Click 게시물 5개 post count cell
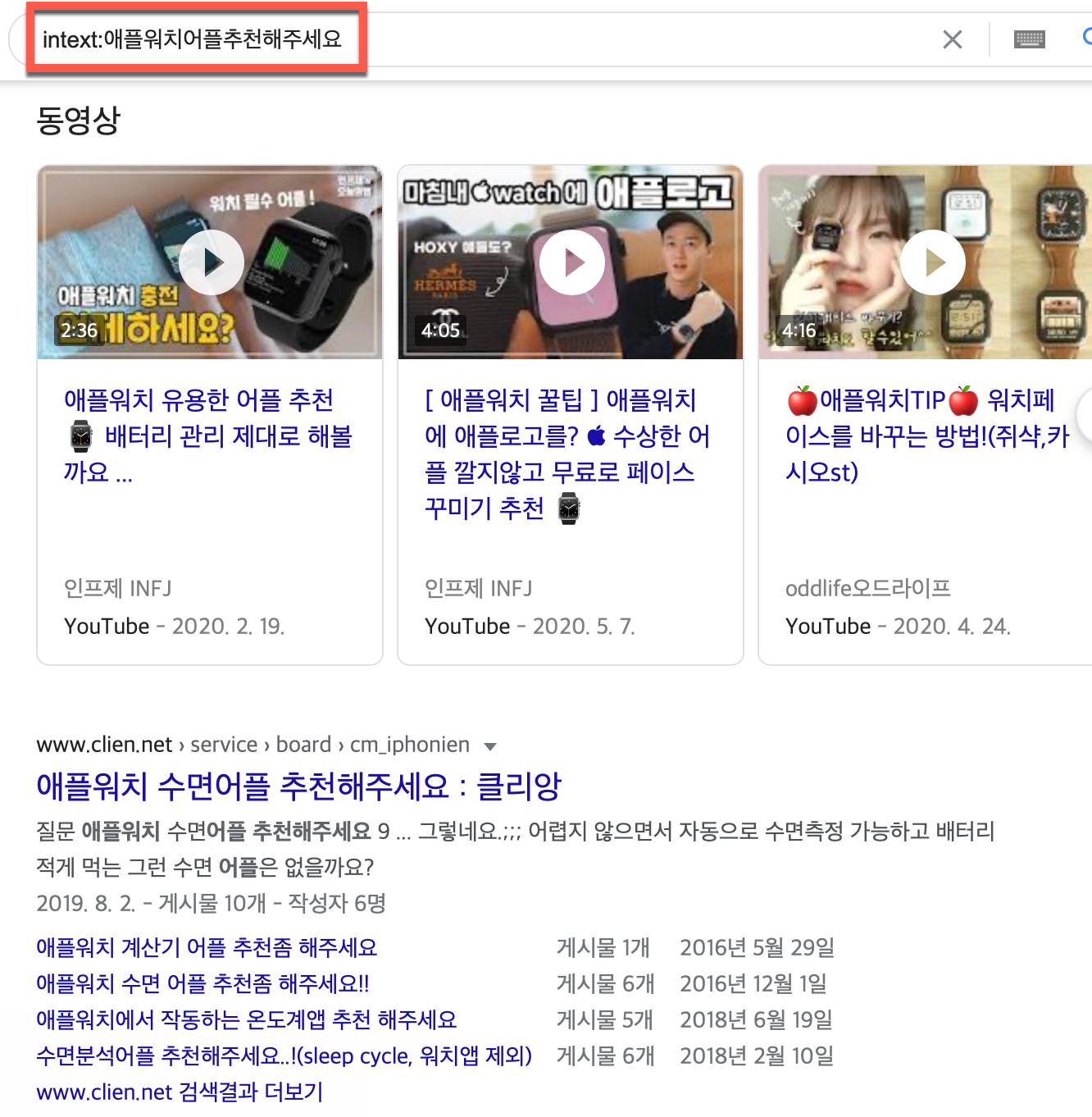This screenshot has width=1092, height=1117. [x=605, y=1019]
